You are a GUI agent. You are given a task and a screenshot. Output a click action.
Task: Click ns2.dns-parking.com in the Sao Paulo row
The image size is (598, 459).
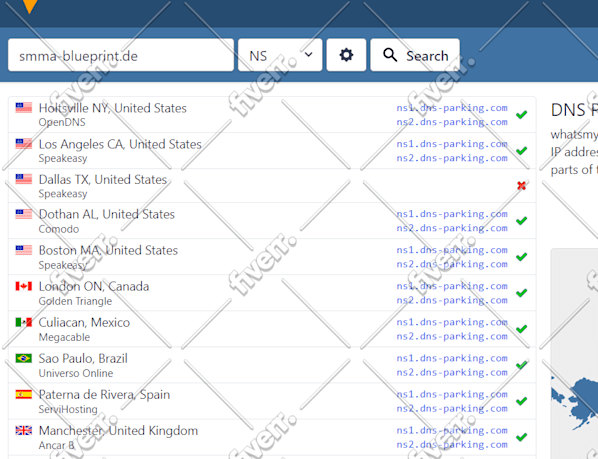coord(452,372)
